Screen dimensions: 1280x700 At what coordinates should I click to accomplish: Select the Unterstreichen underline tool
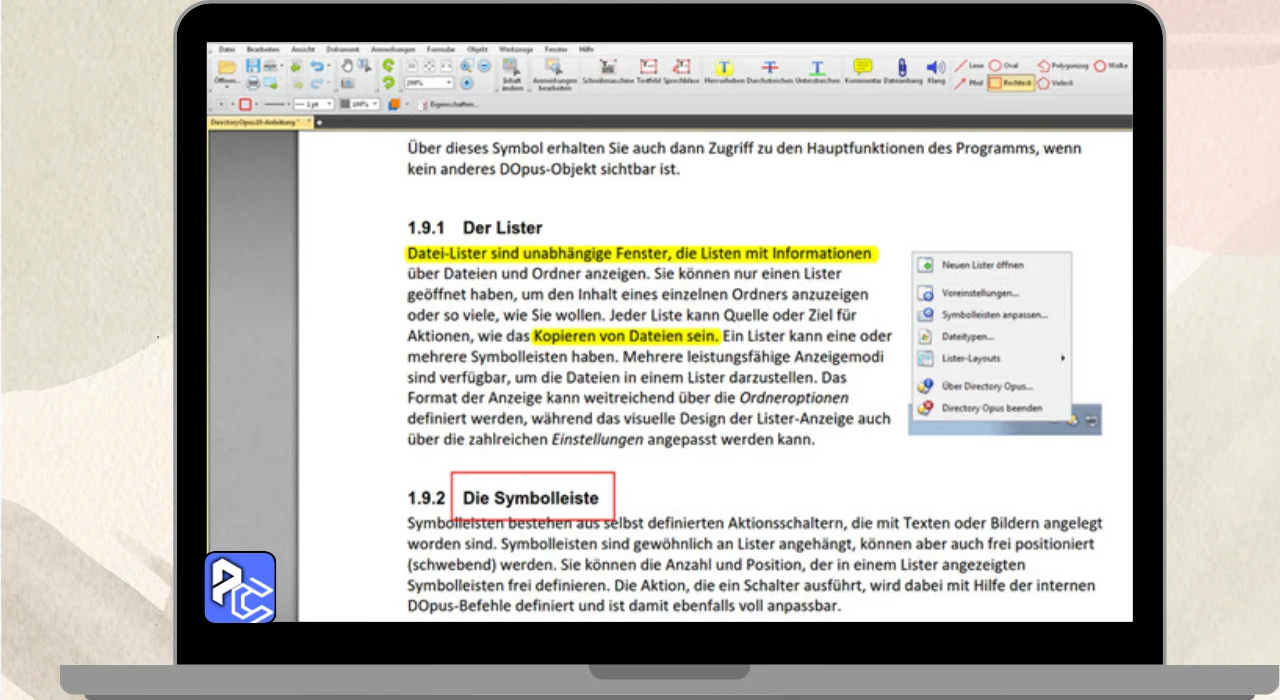tap(817, 67)
